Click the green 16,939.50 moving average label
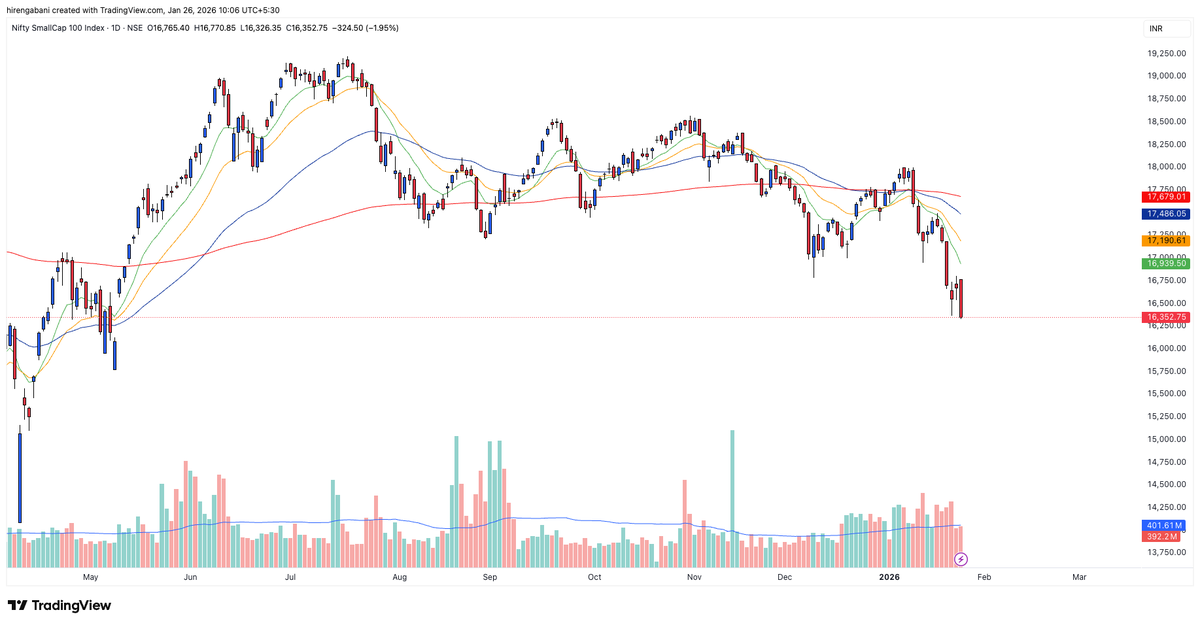The width and height of the screenshot is (1200, 625). (x=1165, y=263)
